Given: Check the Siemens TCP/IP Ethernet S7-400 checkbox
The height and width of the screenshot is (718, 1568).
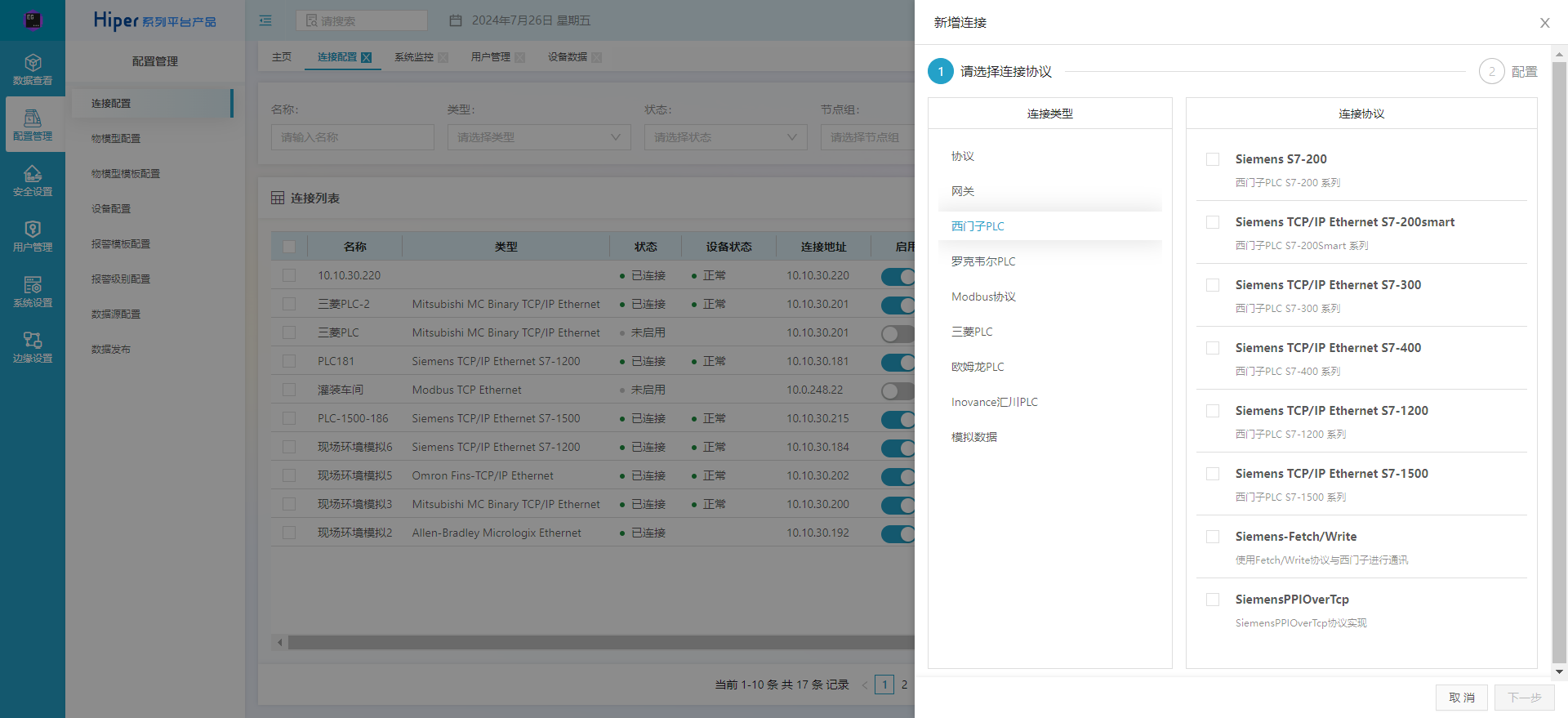Looking at the screenshot, I should pyautogui.click(x=1213, y=348).
